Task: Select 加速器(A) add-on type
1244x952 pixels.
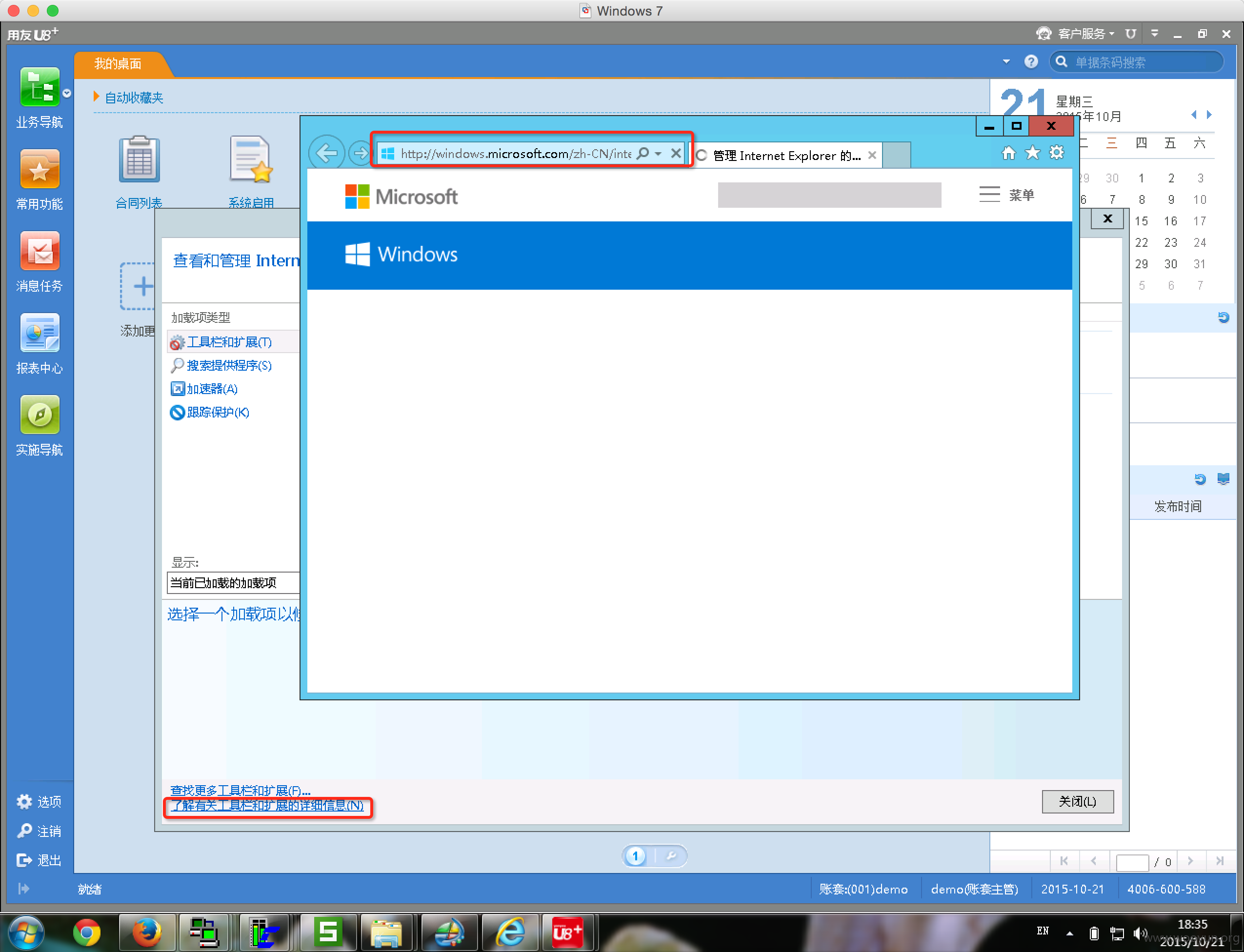Action: pyautogui.click(x=204, y=389)
